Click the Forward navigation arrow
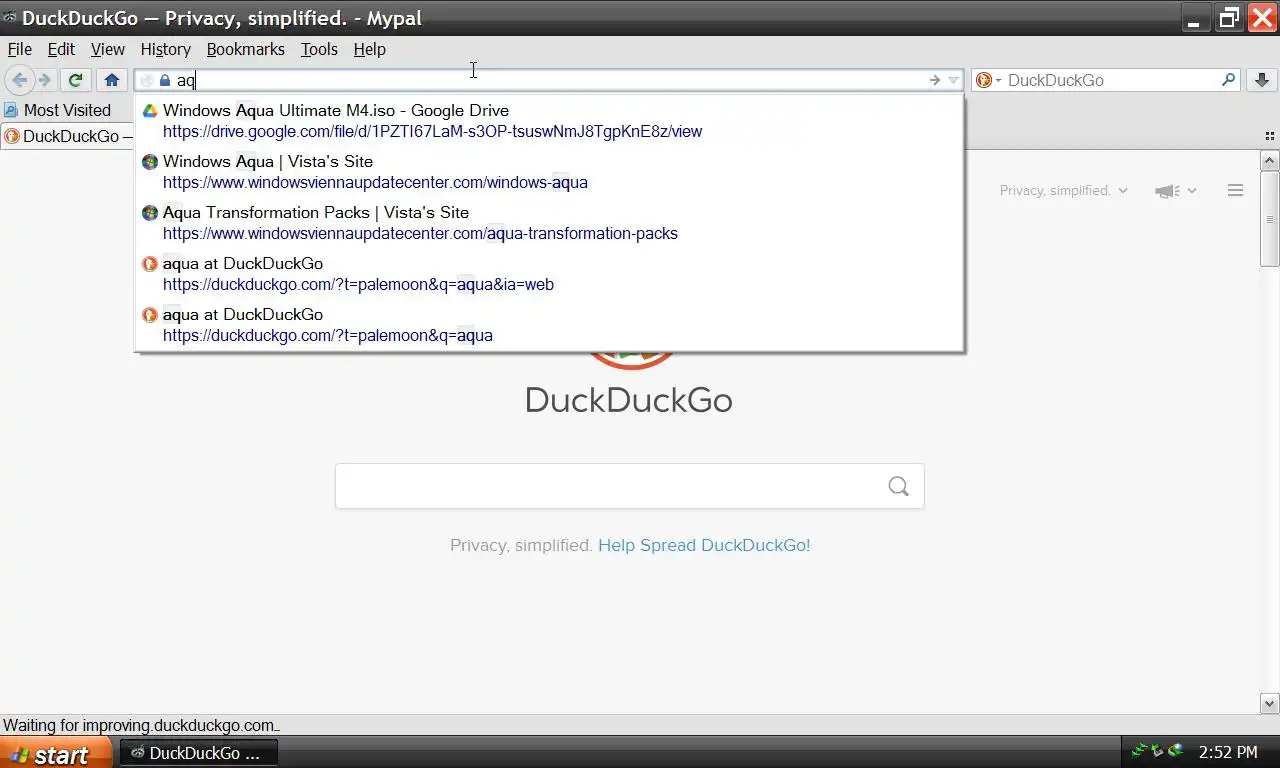 pyautogui.click(x=44, y=80)
